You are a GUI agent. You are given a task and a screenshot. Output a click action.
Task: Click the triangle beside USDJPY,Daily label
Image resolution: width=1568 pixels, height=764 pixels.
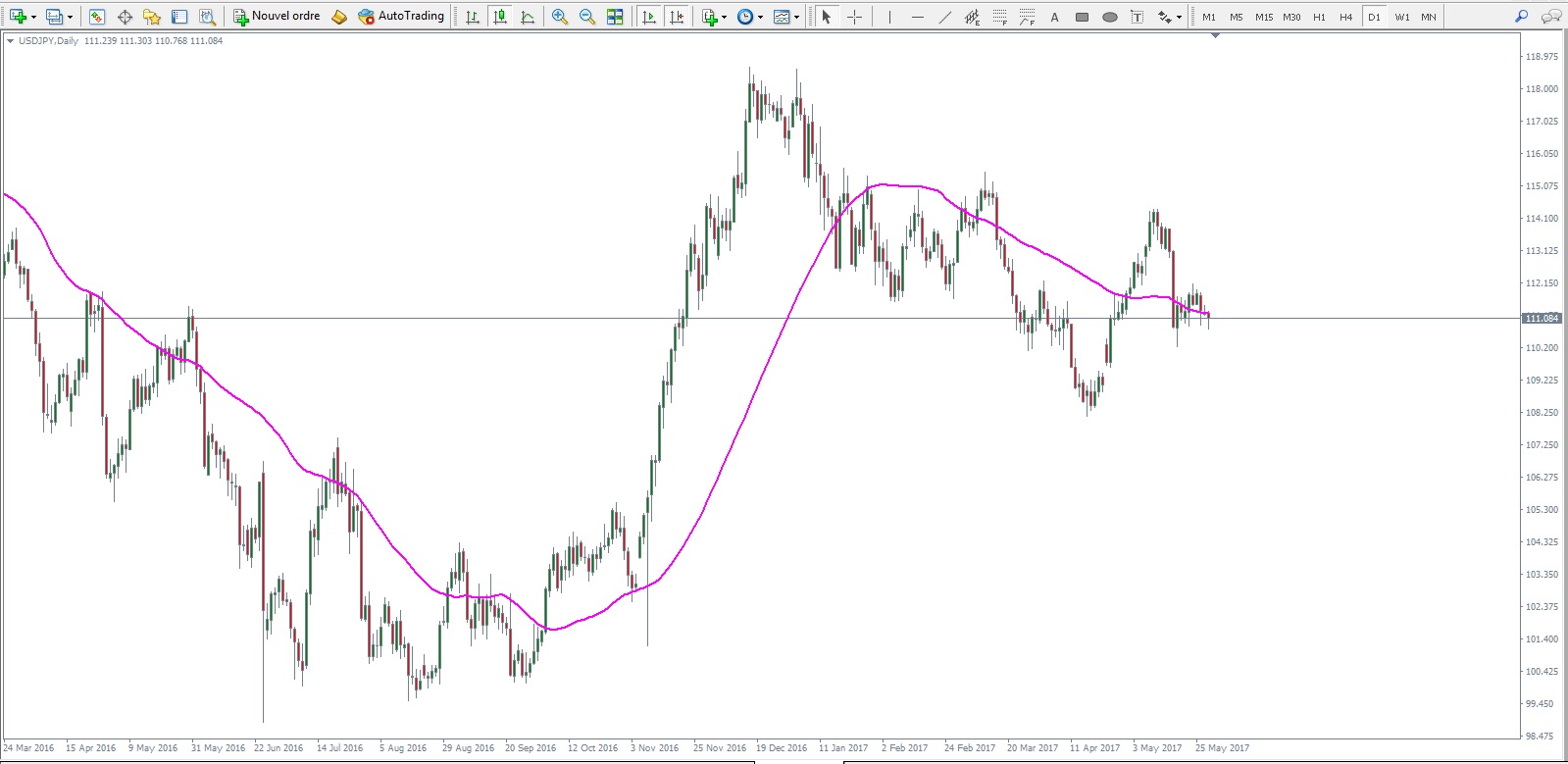click(10, 41)
